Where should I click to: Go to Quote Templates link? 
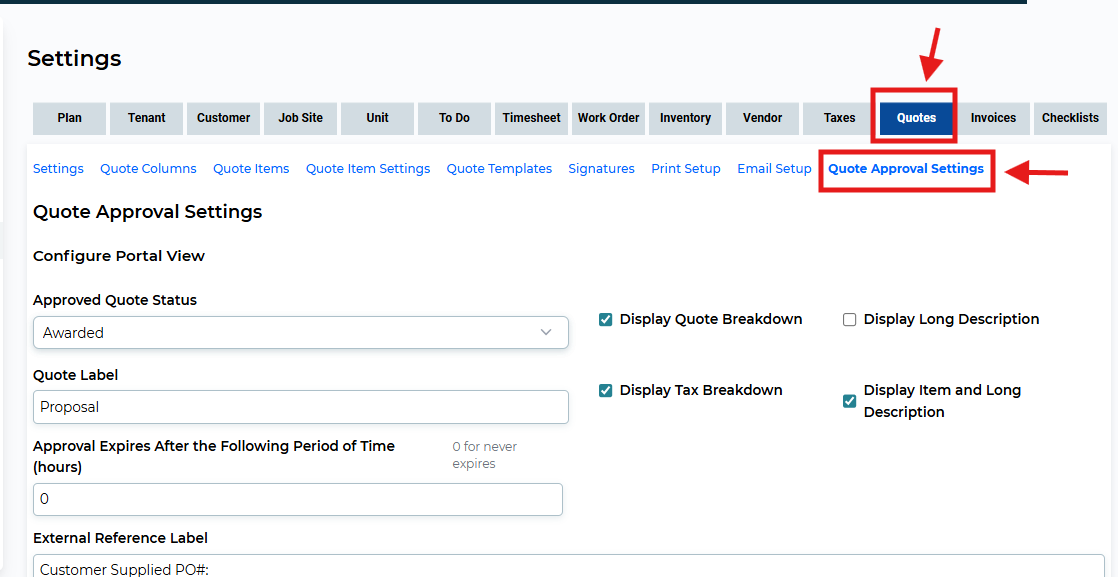(499, 169)
